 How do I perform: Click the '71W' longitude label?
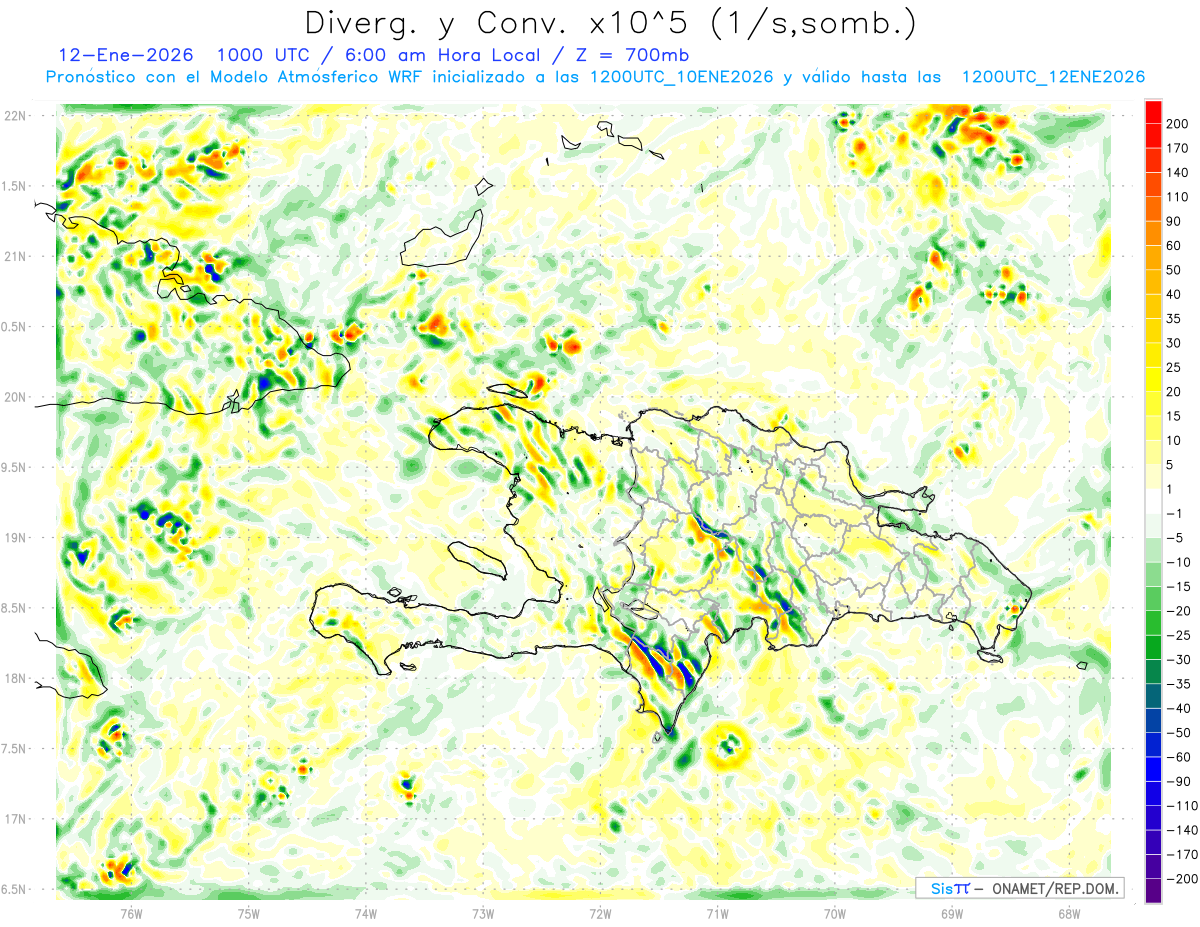pyautogui.click(x=717, y=912)
